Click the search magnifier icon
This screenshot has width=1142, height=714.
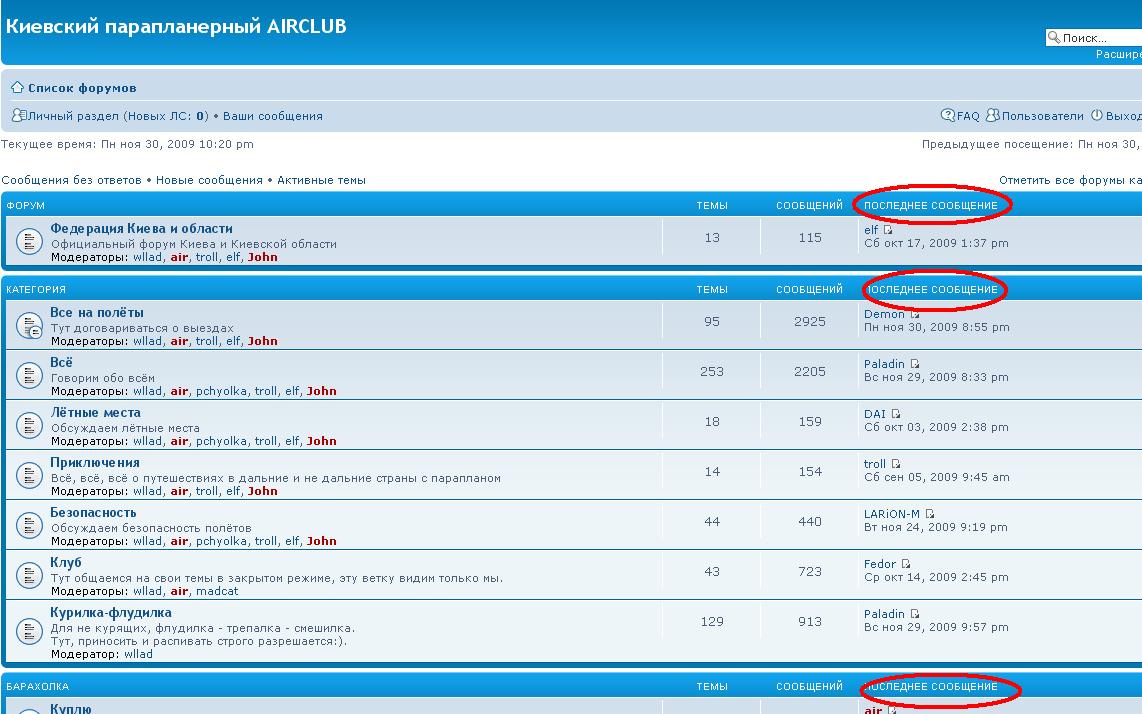[x=1053, y=38]
